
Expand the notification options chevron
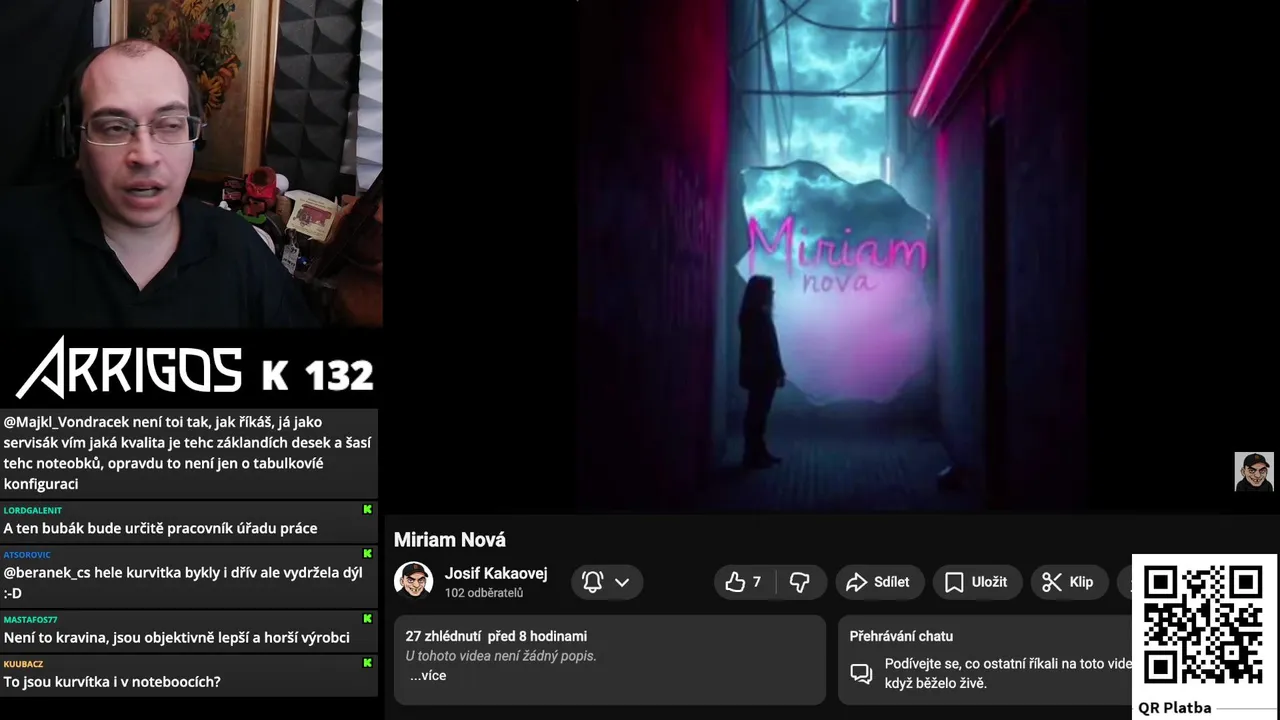tap(622, 582)
